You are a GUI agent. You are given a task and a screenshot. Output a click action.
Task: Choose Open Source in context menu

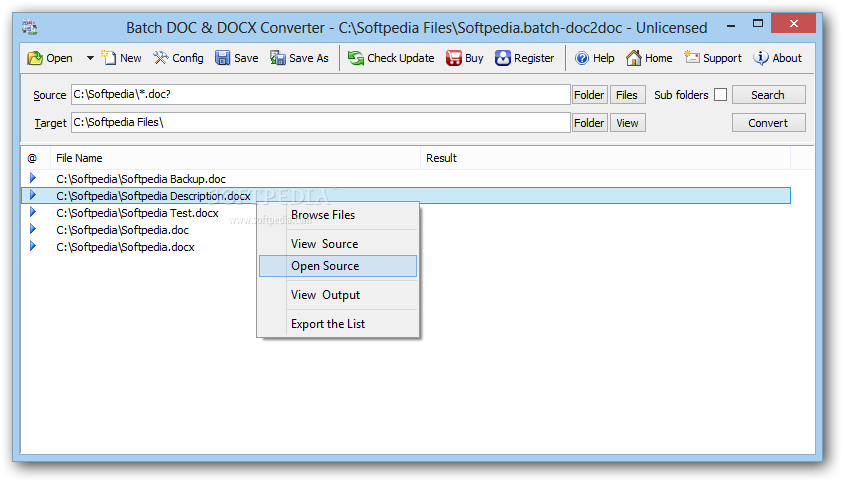click(338, 266)
